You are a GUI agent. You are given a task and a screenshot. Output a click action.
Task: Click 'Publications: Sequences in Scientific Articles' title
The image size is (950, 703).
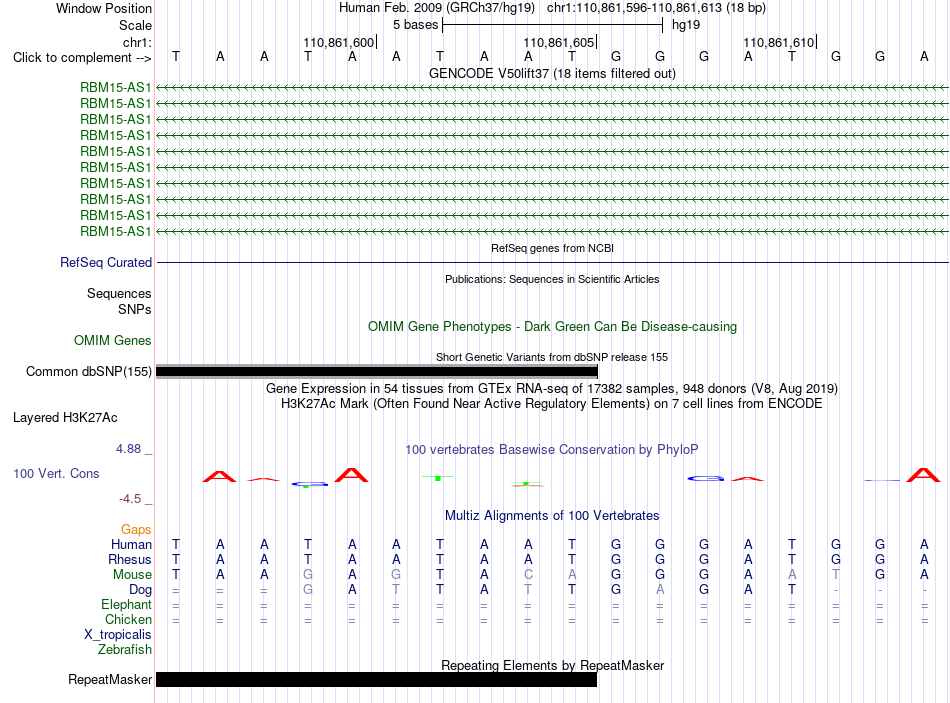(552, 279)
